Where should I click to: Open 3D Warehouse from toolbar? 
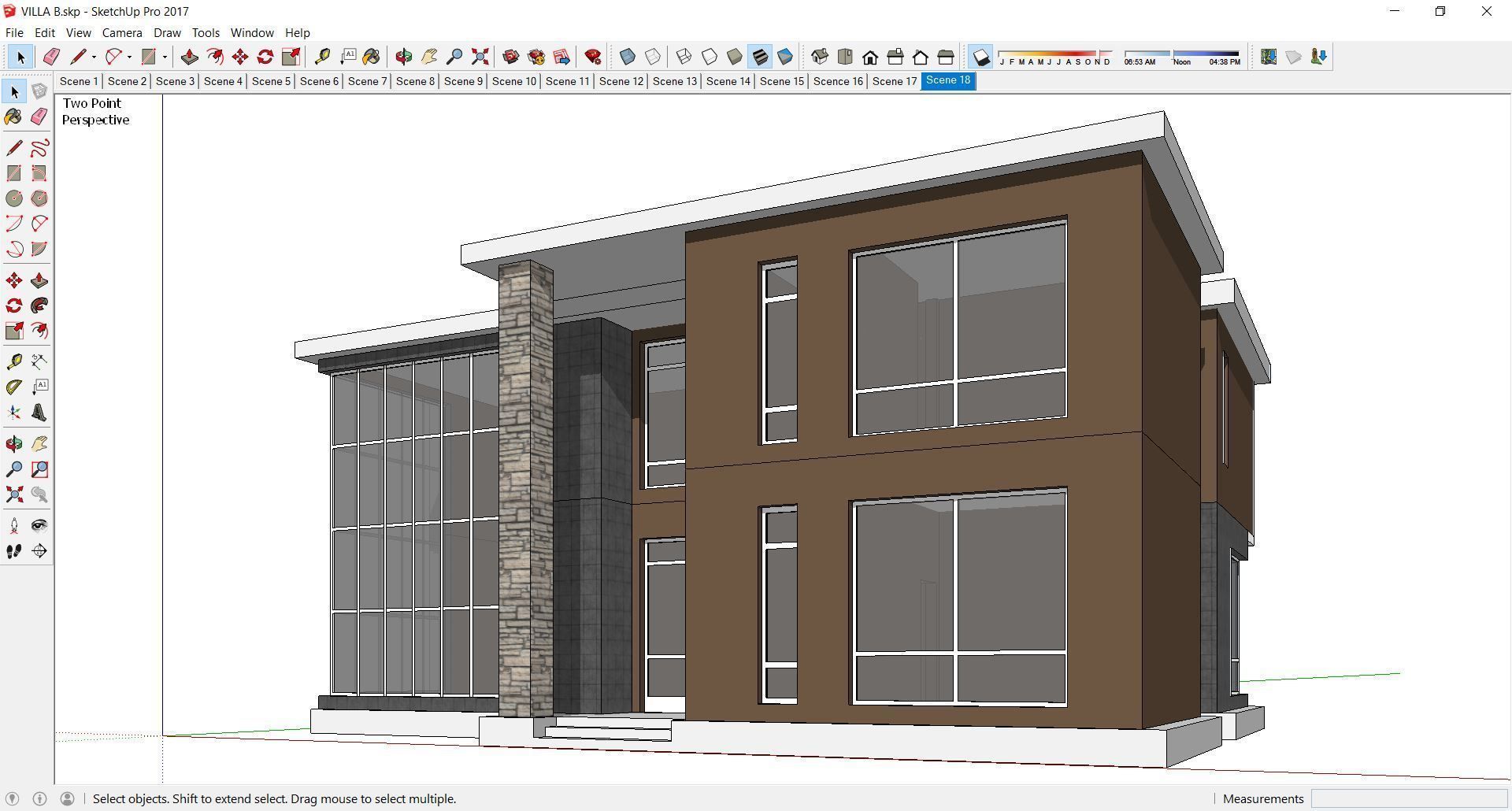[511, 57]
